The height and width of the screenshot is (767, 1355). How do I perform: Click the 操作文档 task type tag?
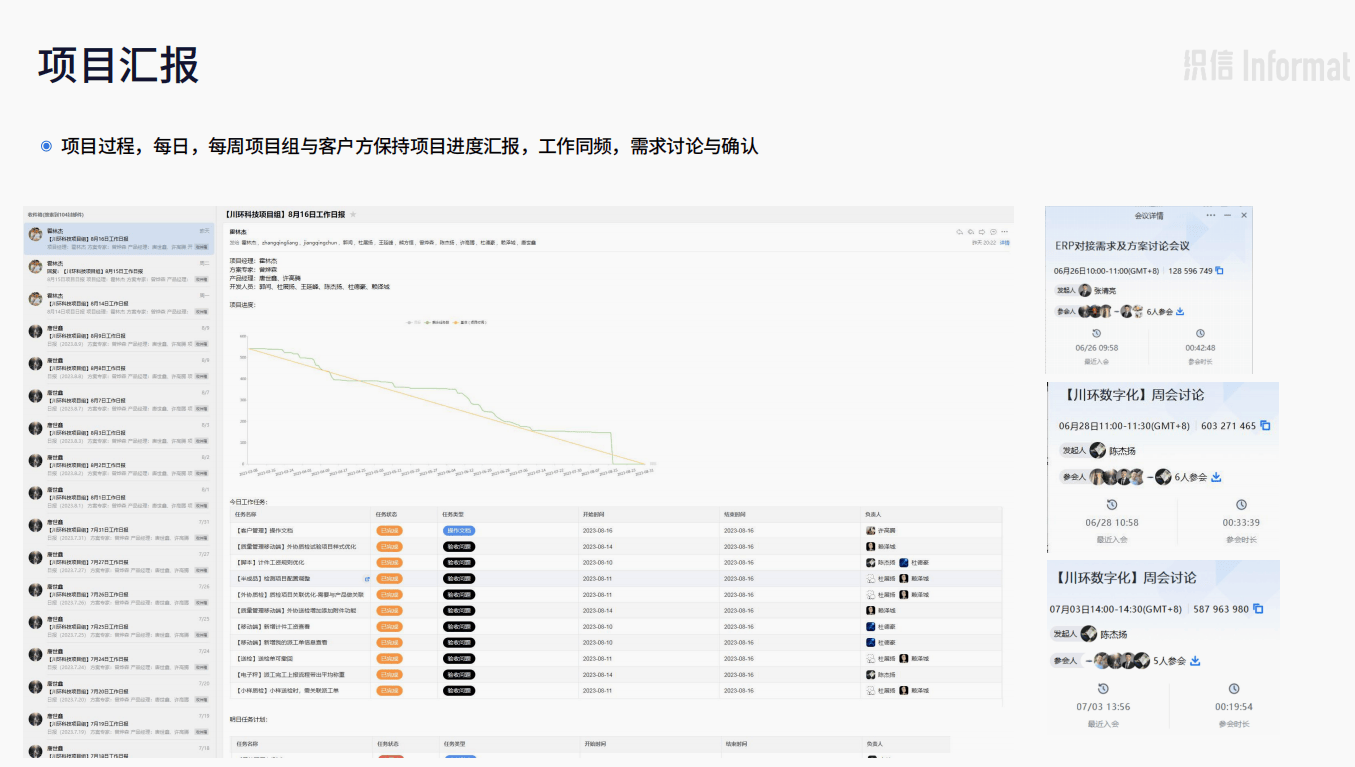[x=458, y=531]
